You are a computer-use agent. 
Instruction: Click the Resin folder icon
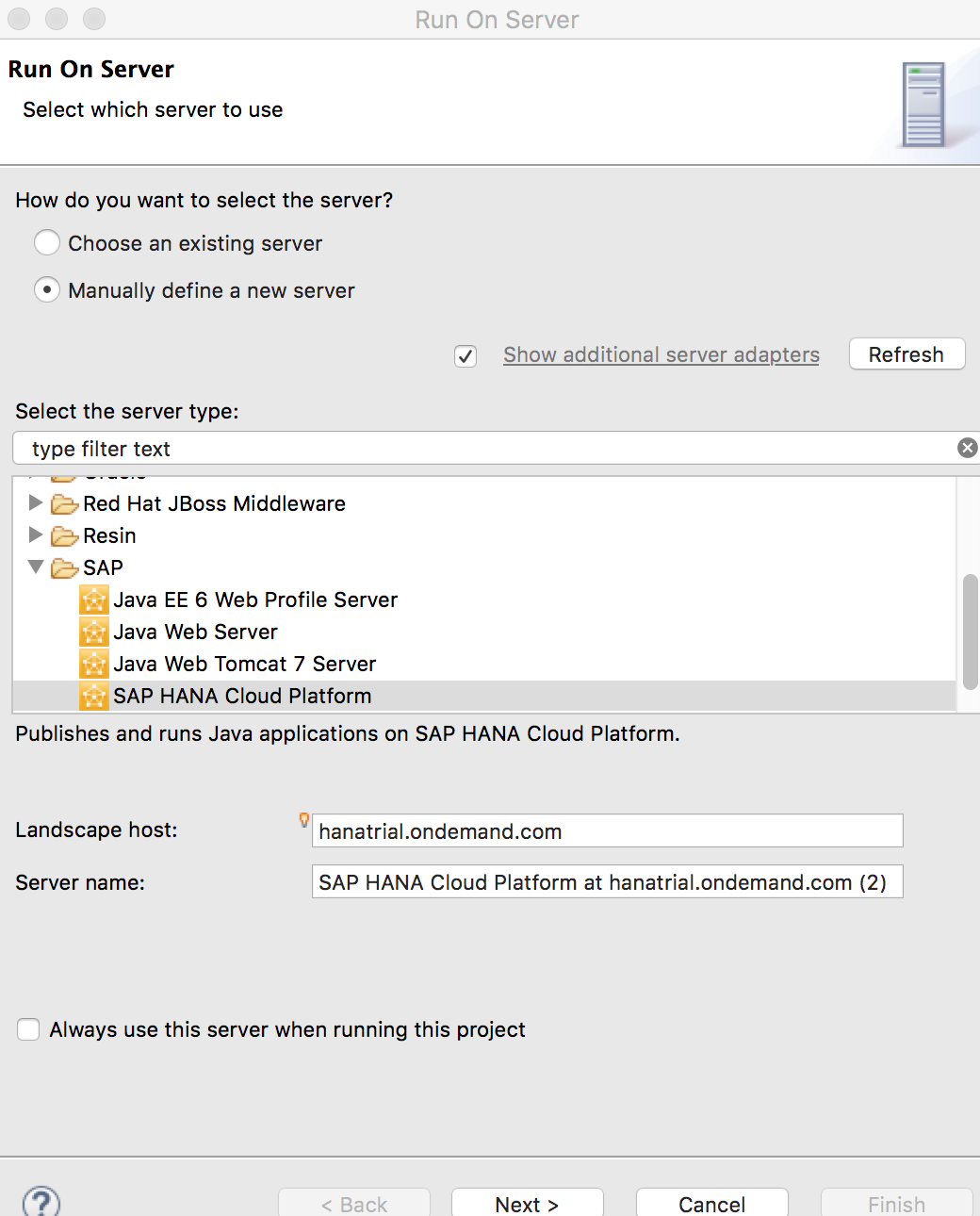pyautogui.click(x=64, y=536)
